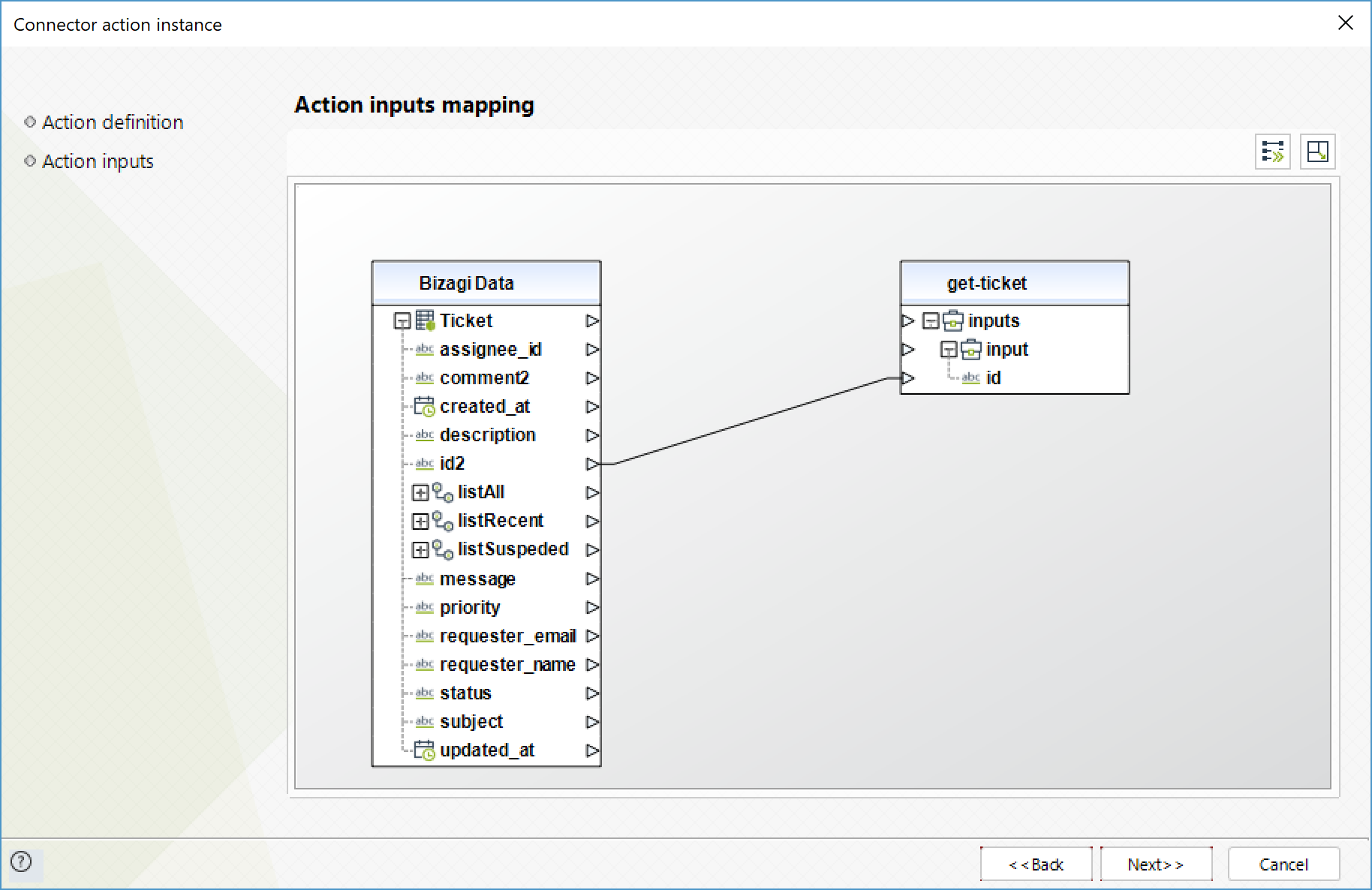
Task: Click the Next >> button
Action: pos(1156,864)
